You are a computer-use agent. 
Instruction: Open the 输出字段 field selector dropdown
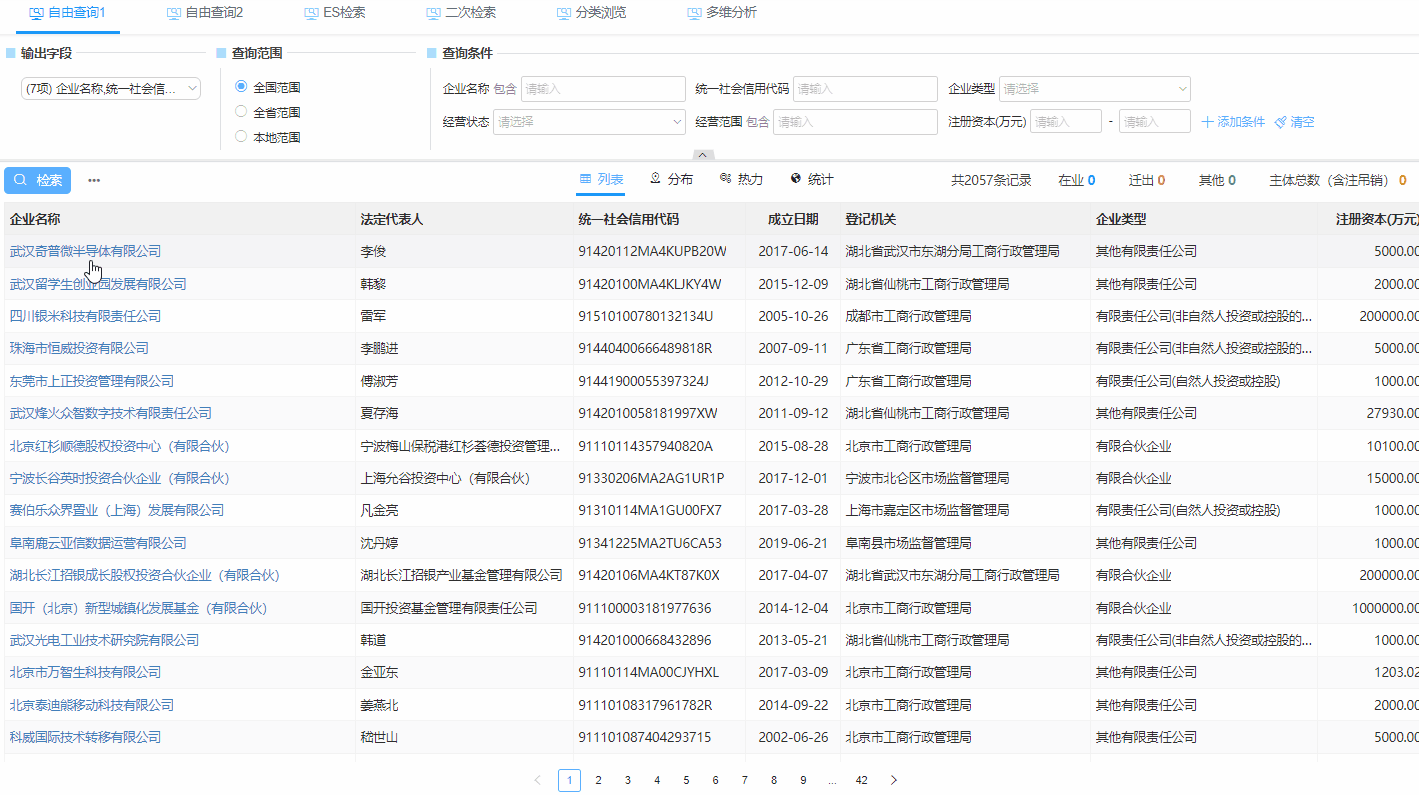coord(109,88)
